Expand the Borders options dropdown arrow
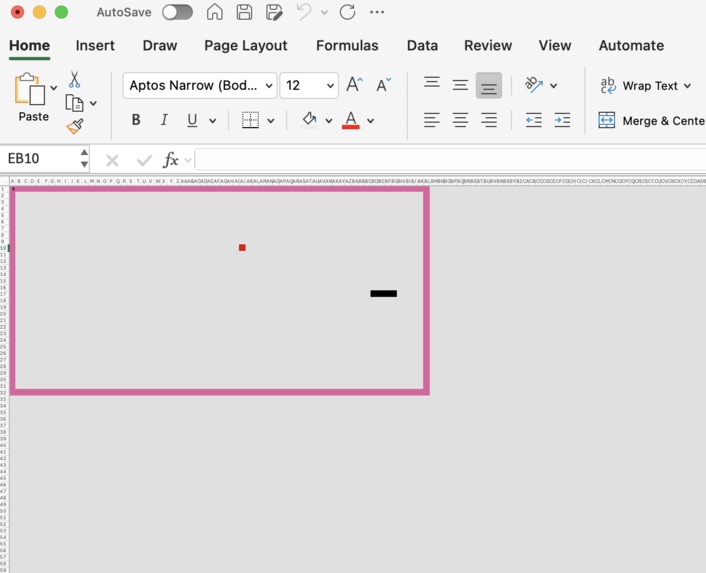Viewport: 706px width, 573px height. tap(271, 121)
